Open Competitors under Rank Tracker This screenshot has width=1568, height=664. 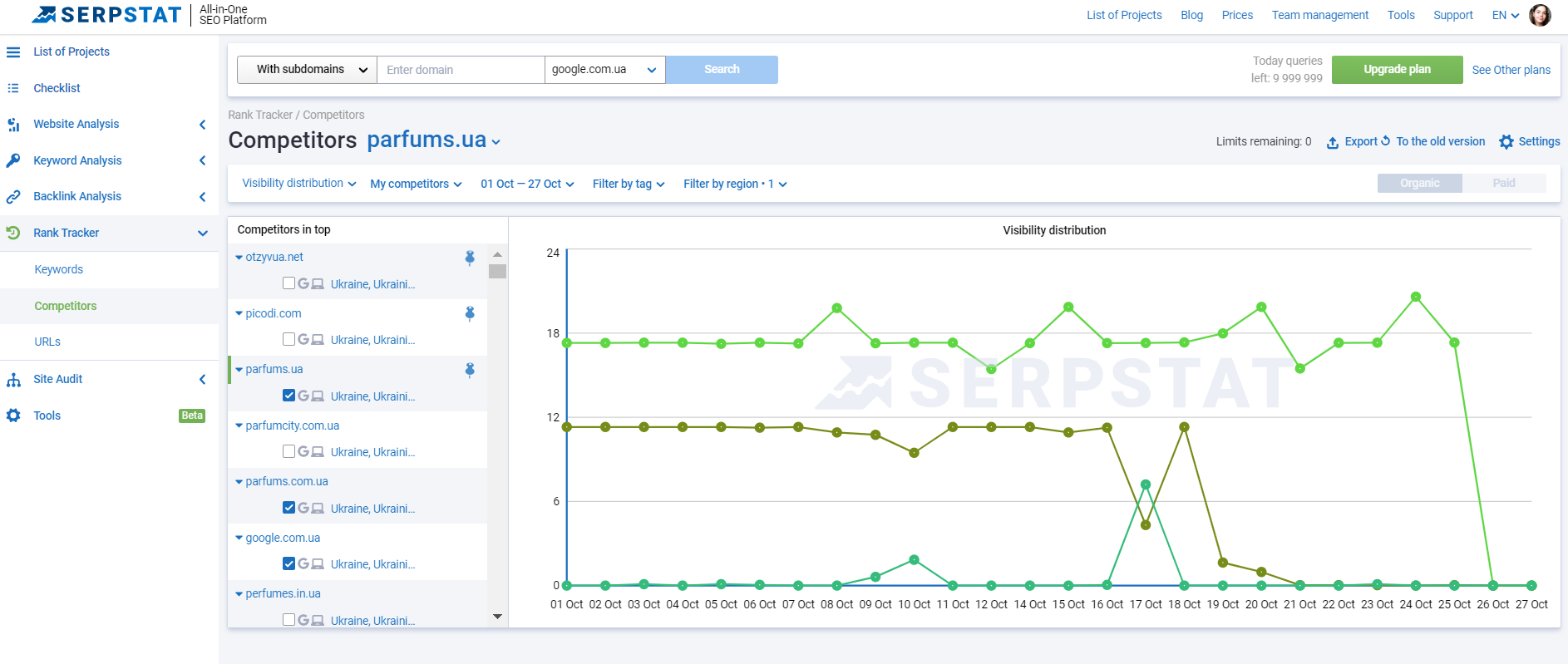[66, 306]
